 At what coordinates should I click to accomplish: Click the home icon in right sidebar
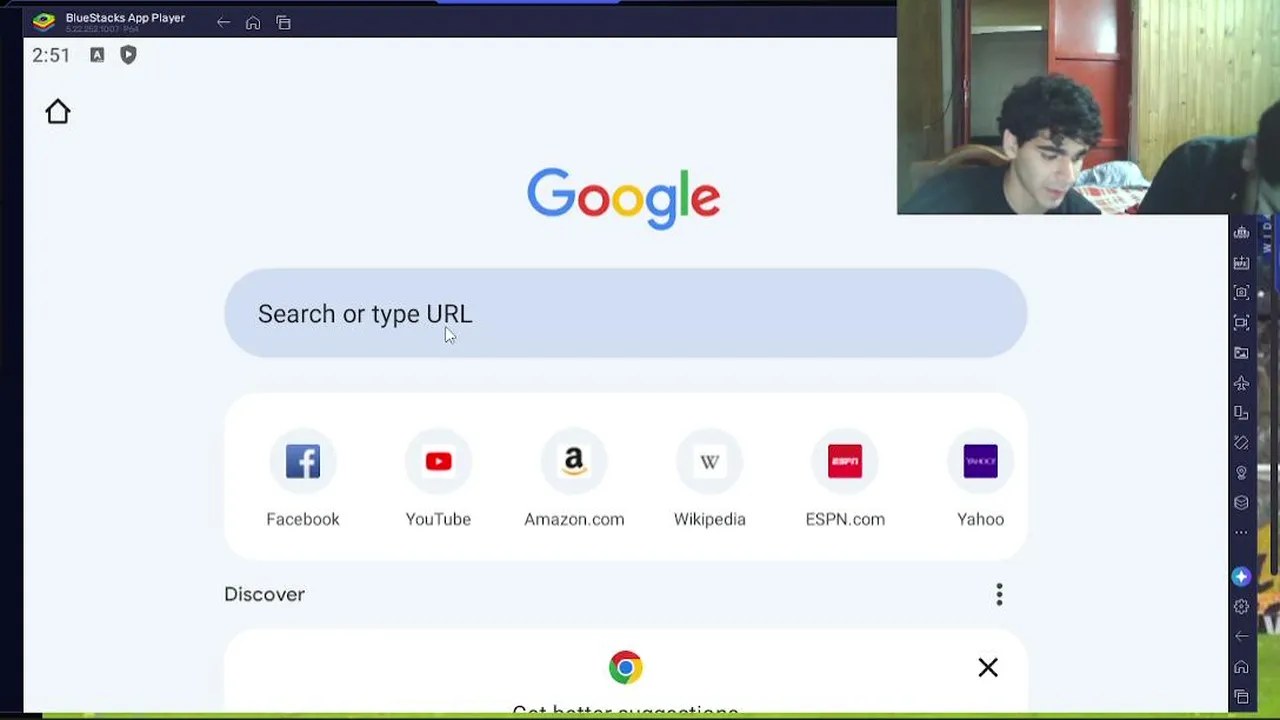click(x=1241, y=667)
